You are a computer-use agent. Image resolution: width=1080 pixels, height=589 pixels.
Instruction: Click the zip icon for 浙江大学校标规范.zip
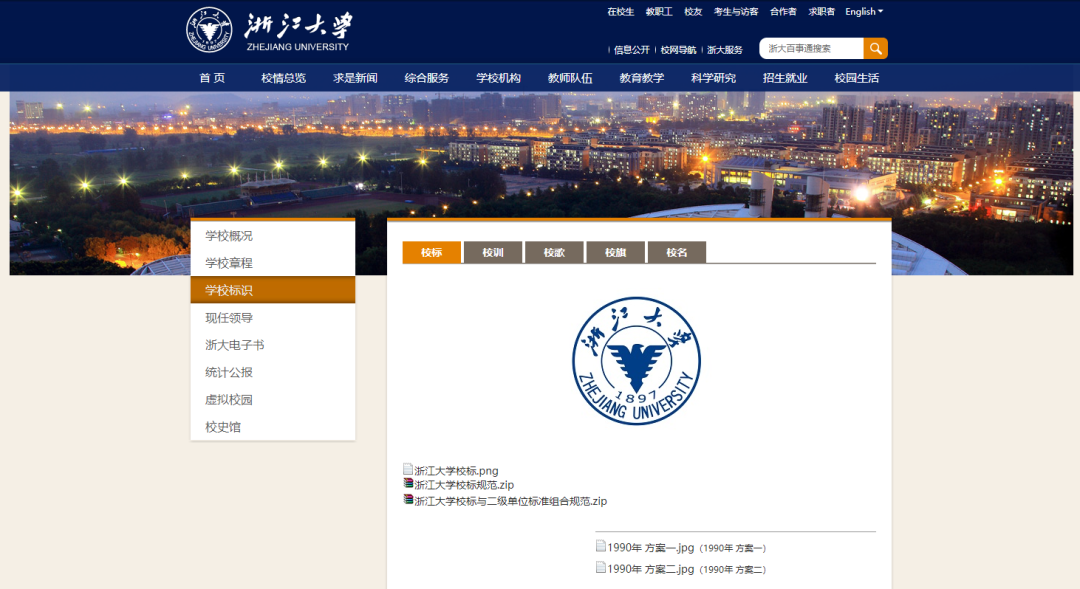tap(408, 484)
